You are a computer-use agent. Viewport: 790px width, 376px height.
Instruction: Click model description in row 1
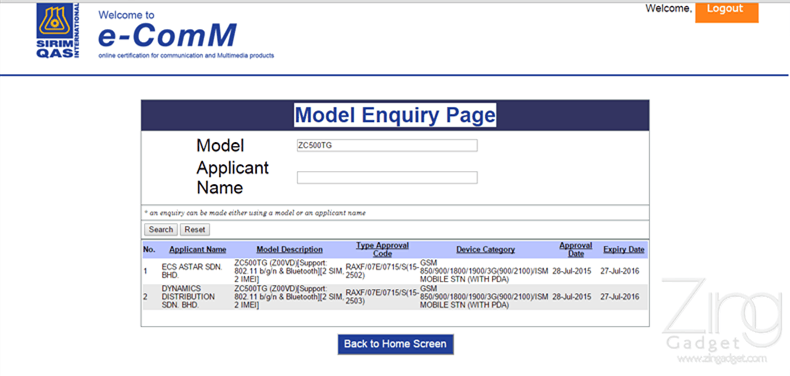pos(290,271)
